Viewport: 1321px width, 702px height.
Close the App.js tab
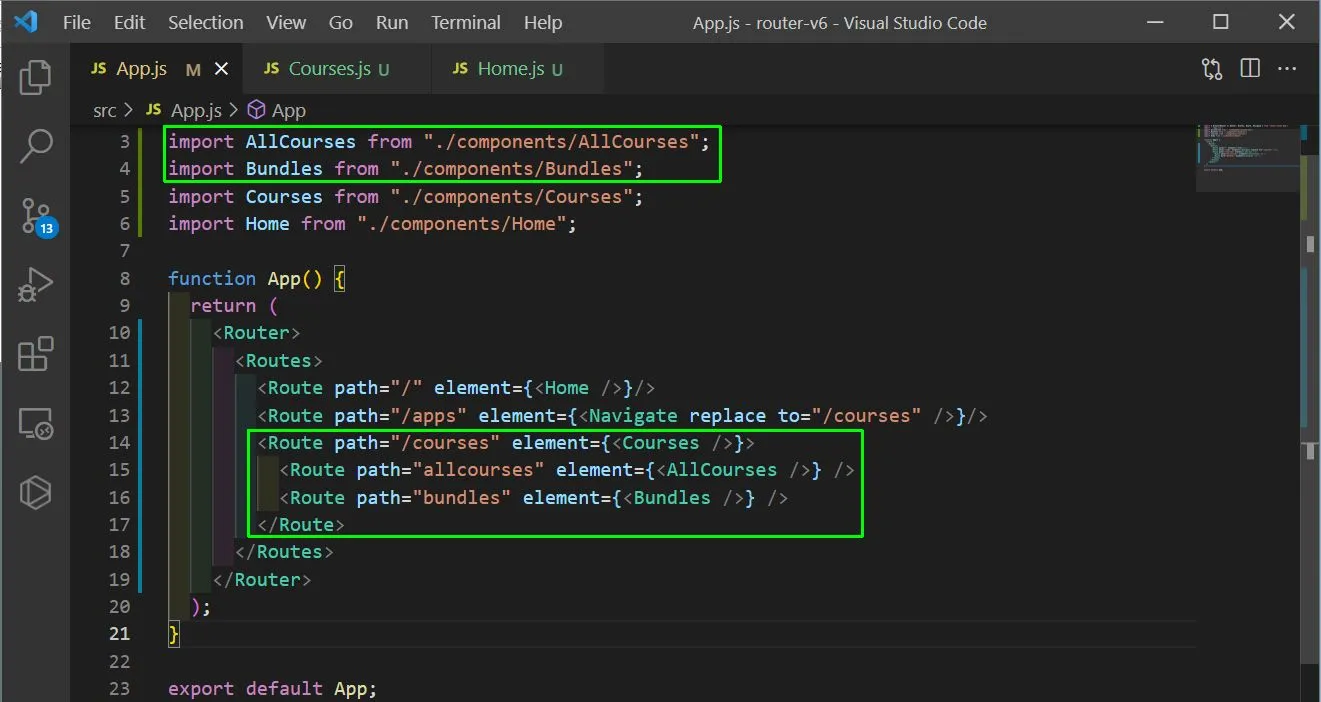coord(222,68)
